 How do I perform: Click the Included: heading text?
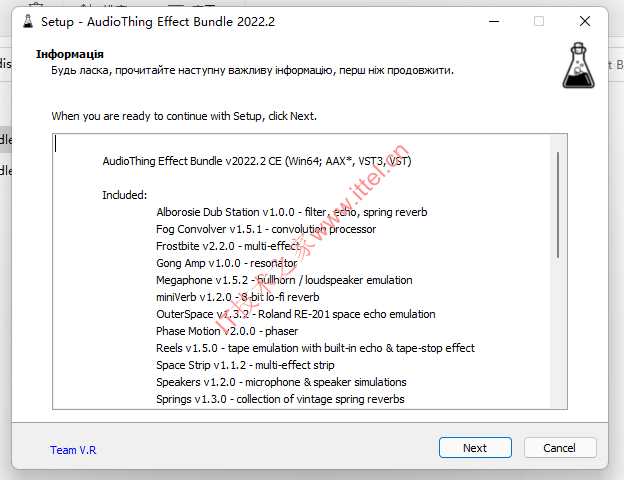click(x=125, y=195)
